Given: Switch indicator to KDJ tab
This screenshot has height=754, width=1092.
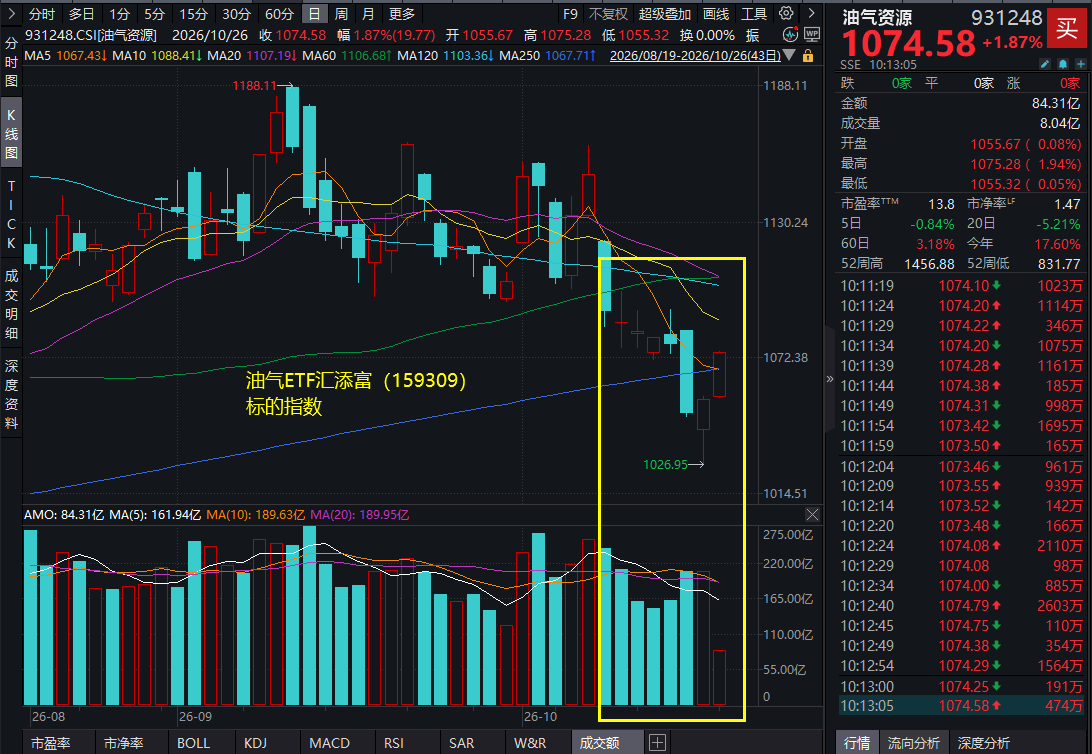Looking at the screenshot, I should pyautogui.click(x=256, y=743).
